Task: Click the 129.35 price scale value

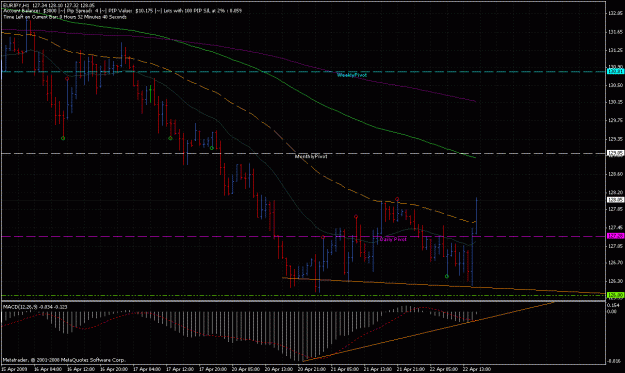Action: tap(616, 139)
